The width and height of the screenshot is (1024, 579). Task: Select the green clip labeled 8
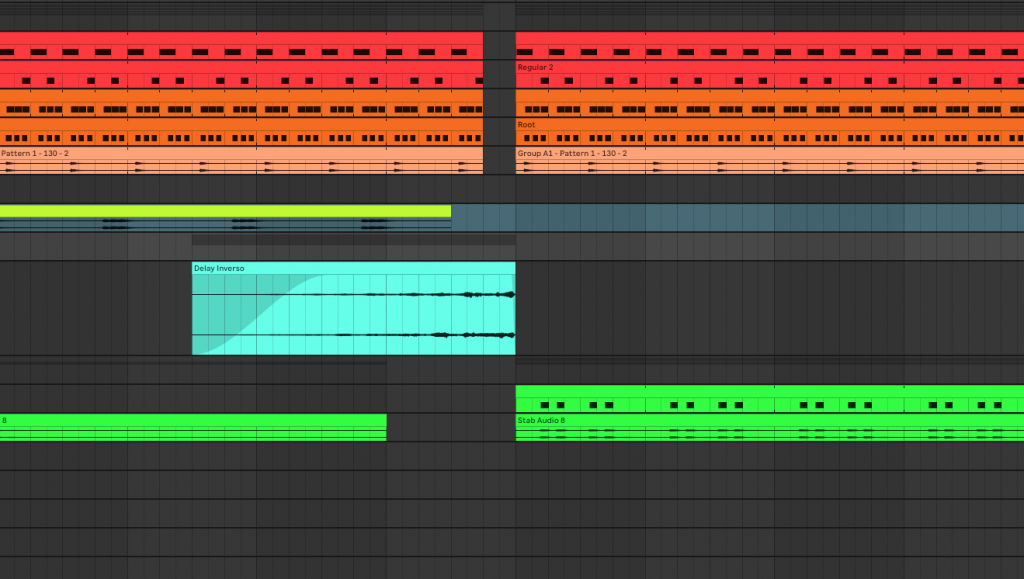193,428
